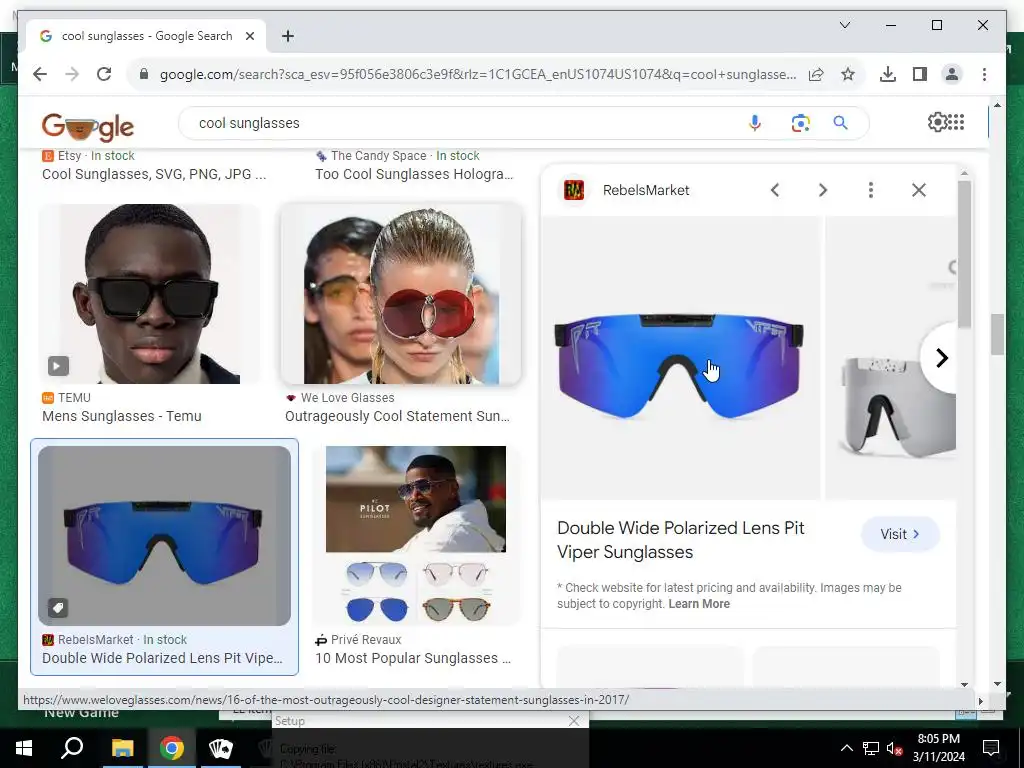Close the cool sunglasses tab
The height and width of the screenshot is (768, 1024).
point(249,36)
